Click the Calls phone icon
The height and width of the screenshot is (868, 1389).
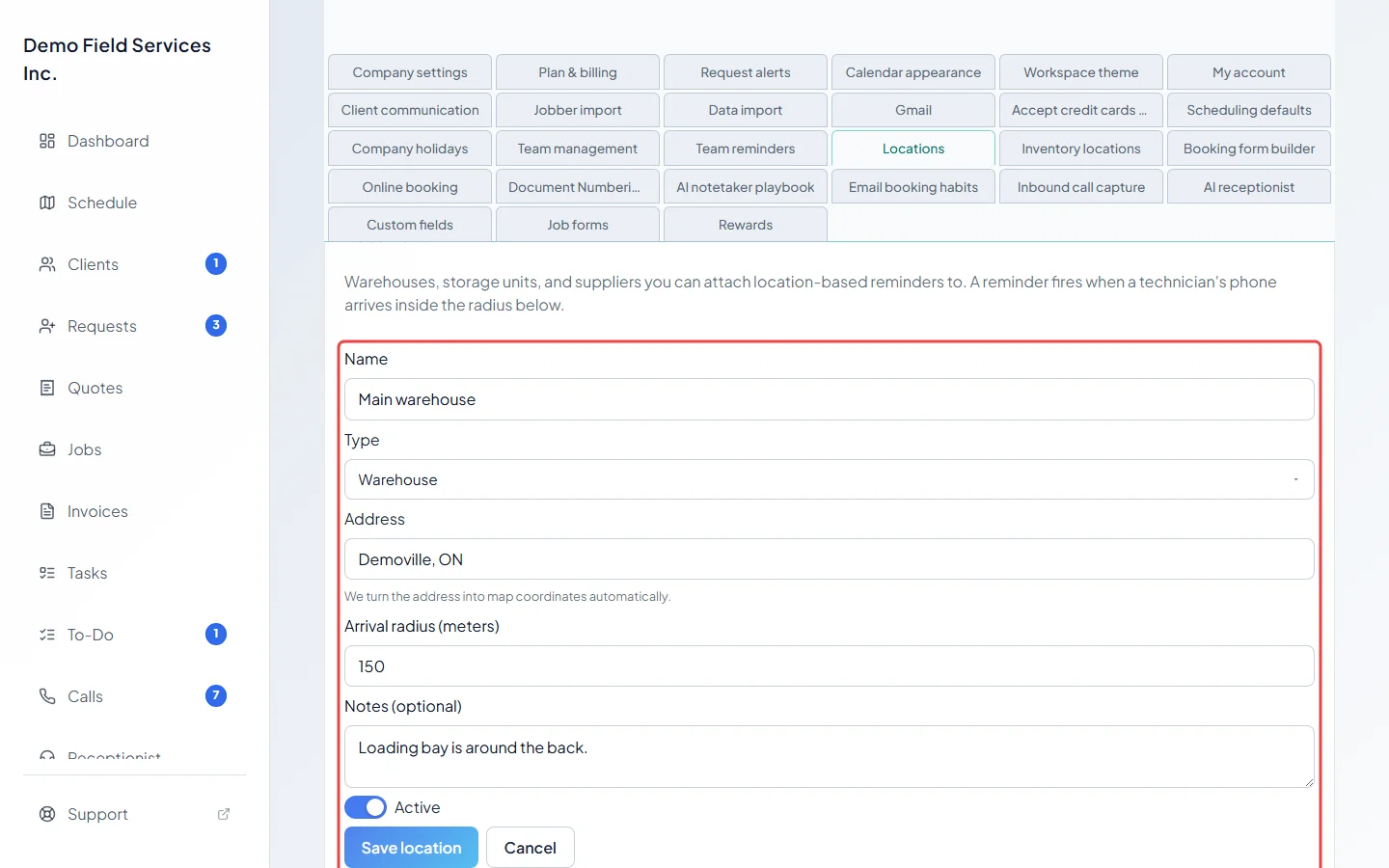tap(47, 696)
